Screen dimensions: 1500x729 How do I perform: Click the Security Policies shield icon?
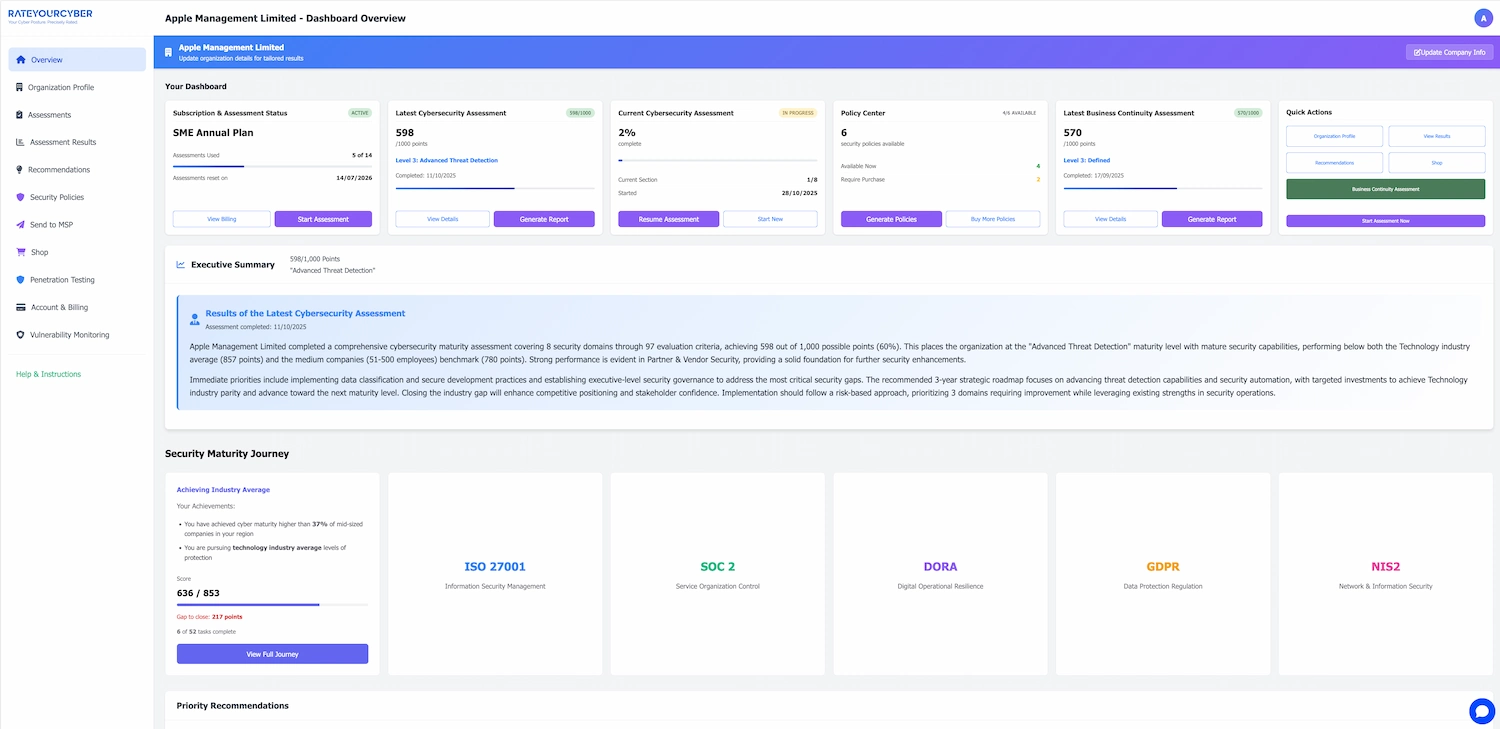[21, 197]
